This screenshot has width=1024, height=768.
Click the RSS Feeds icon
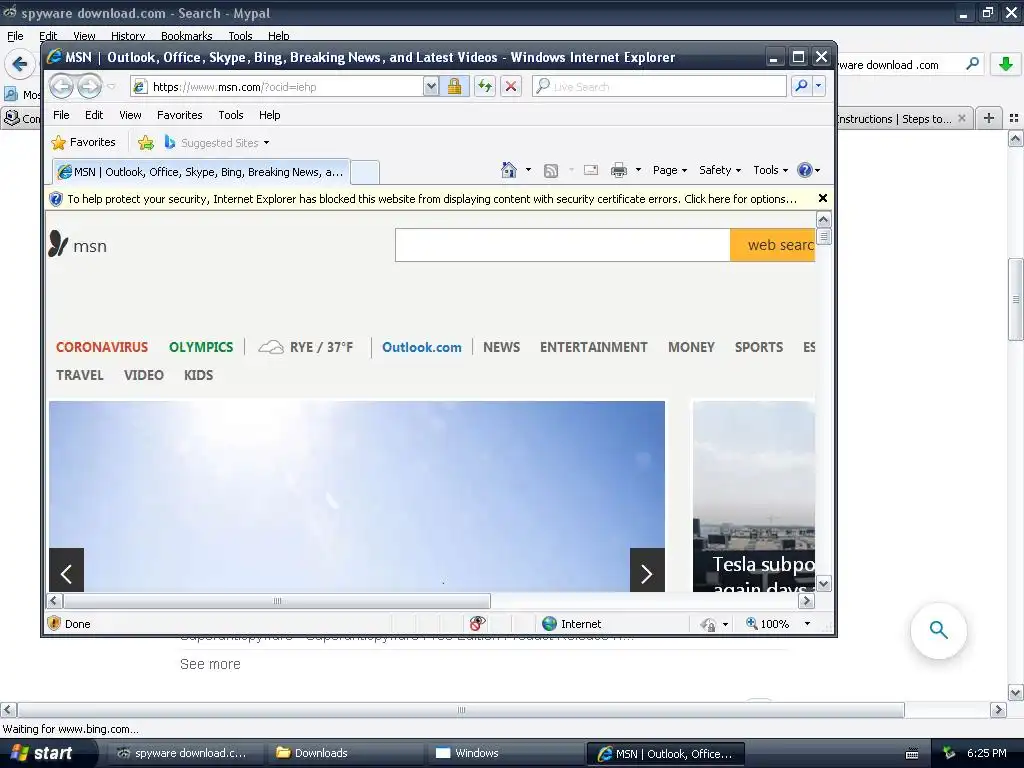point(551,170)
